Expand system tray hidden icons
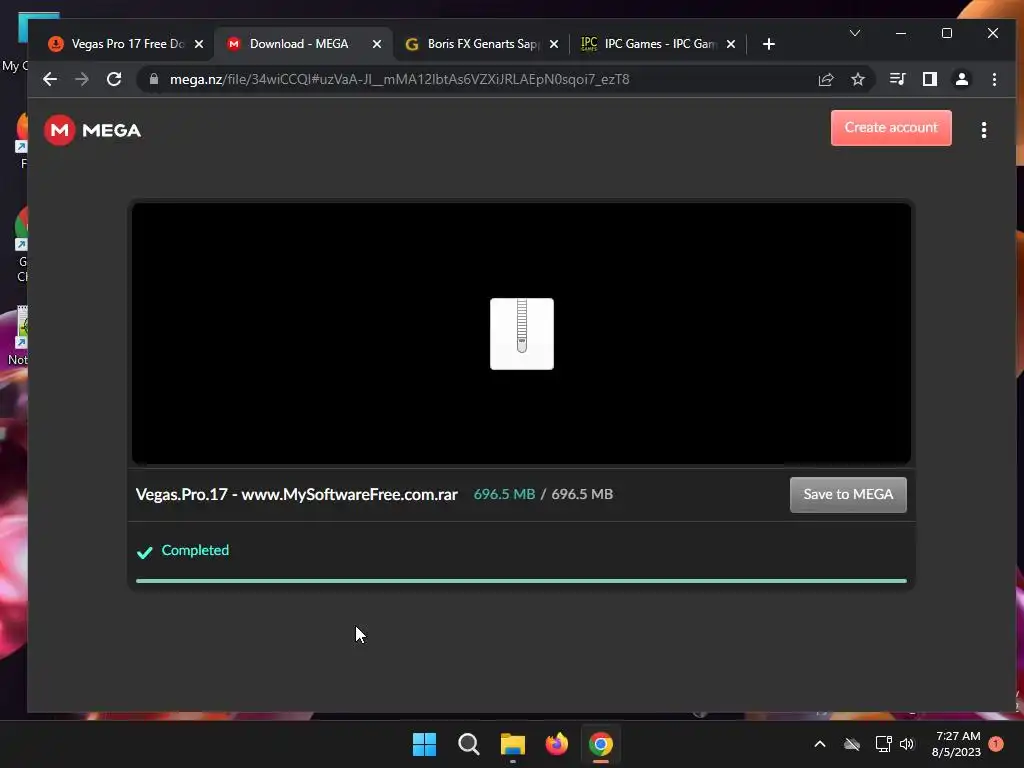The height and width of the screenshot is (768, 1024). click(x=820, y=744)
